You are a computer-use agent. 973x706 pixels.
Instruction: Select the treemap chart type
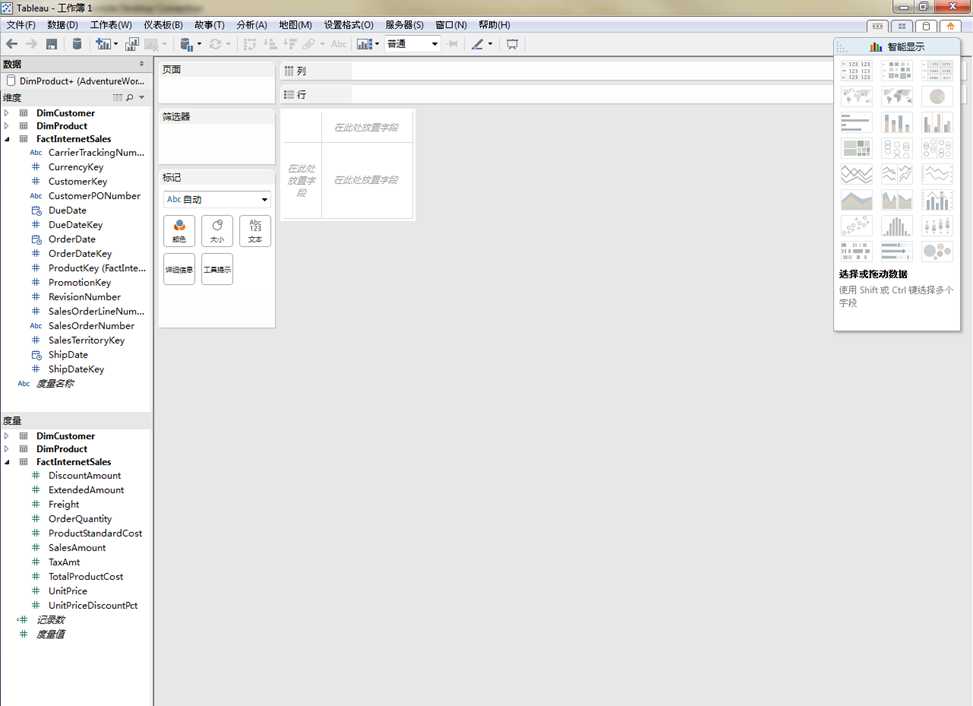(x=856, y=148)
